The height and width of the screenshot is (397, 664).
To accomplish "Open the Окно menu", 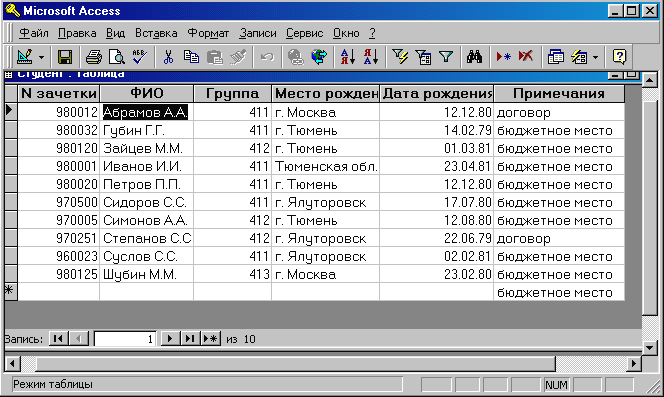I will (346, 33).
